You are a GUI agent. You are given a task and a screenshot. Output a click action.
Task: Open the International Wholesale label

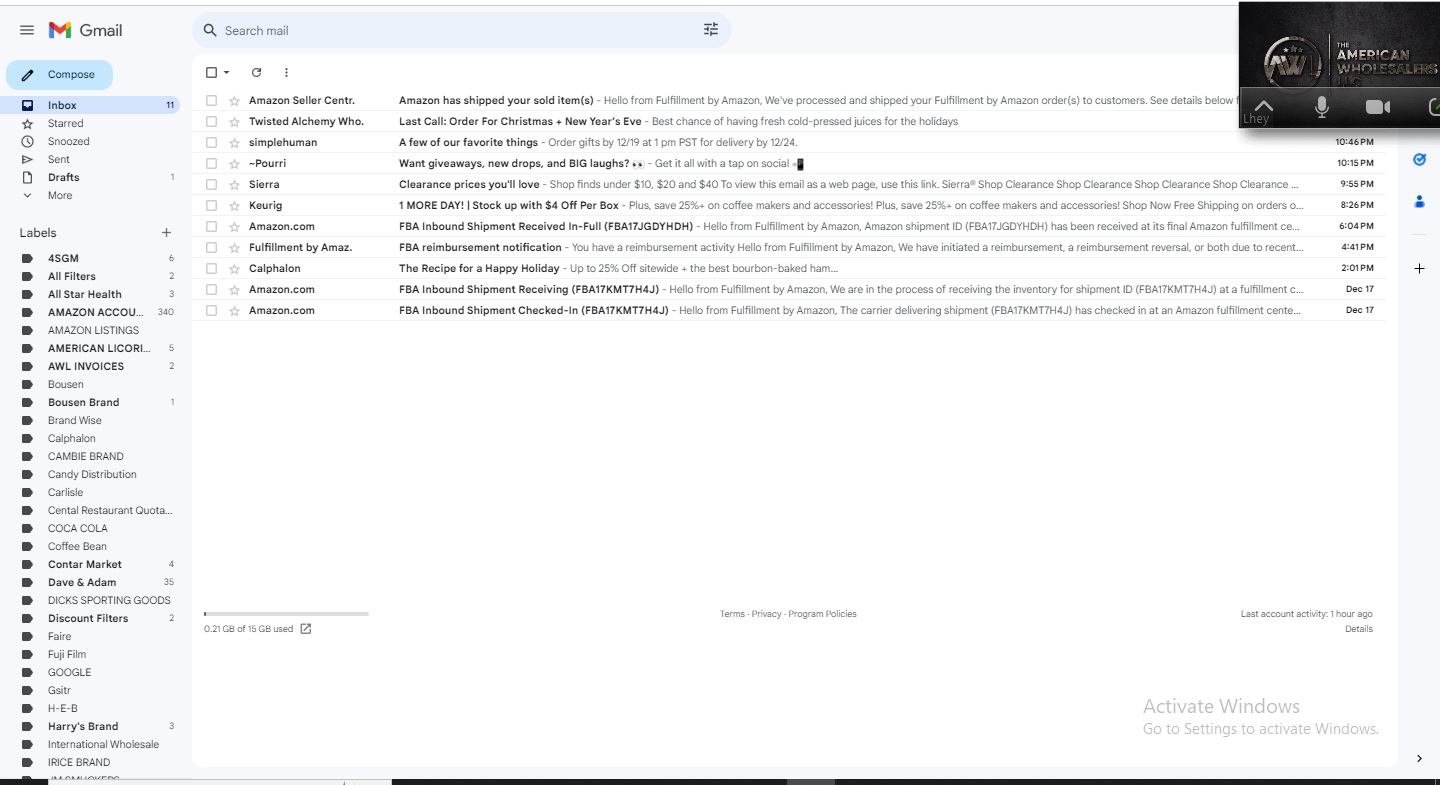103,744
